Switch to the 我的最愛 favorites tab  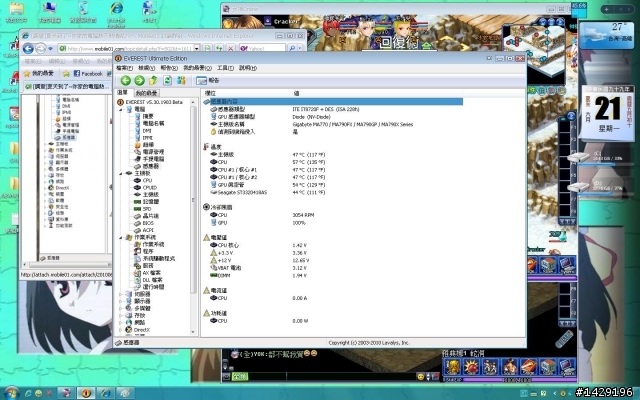pyautogui.click(x=147, y=92)
